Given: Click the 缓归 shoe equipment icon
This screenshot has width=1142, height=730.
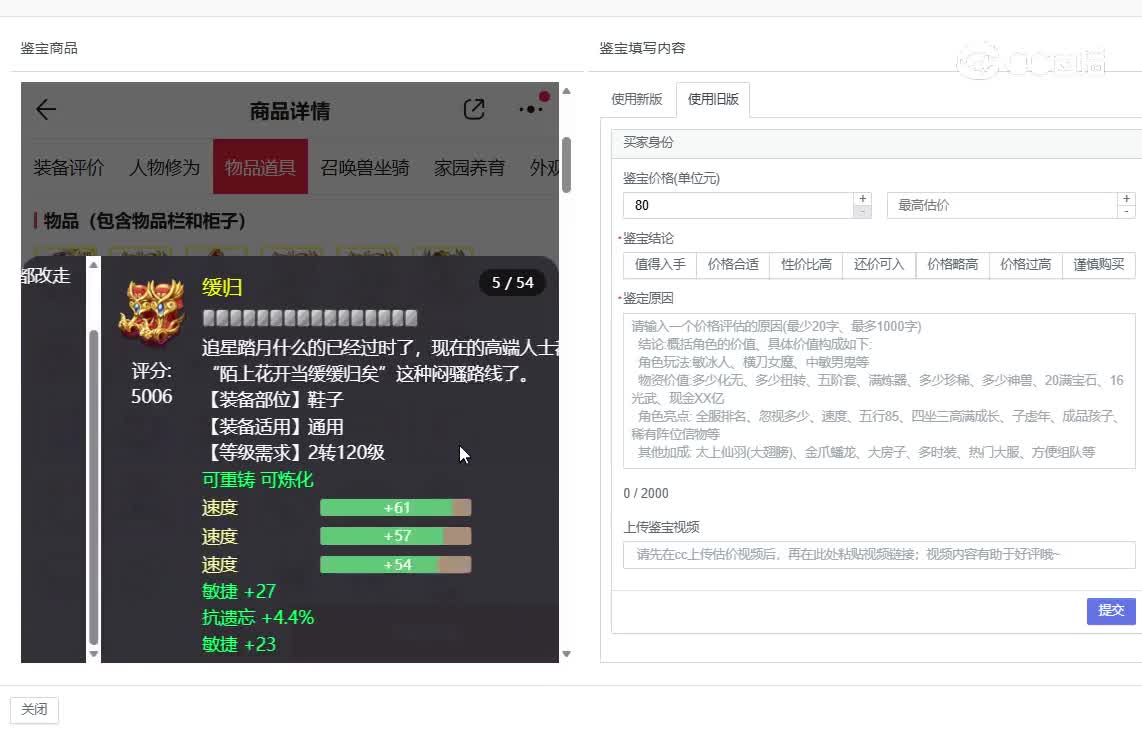Looking at the screenshot, I should click(x=151, y=312).
